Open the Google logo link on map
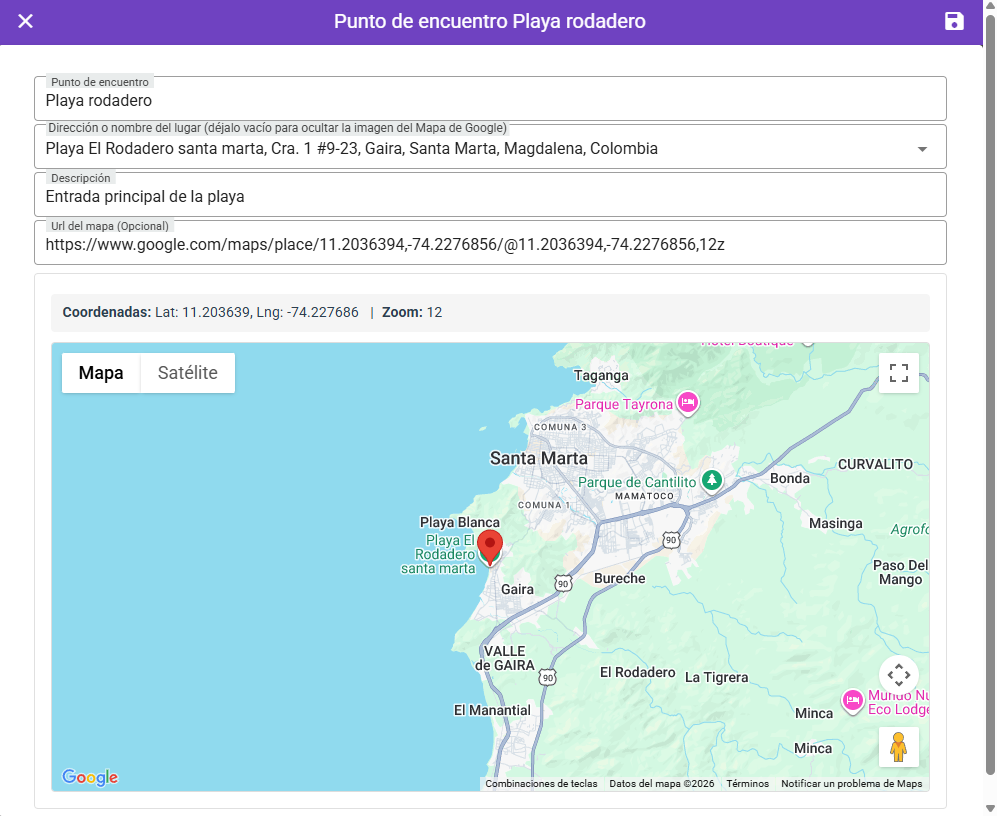This screenshot has width=997, height=816. tap(90, 777)
